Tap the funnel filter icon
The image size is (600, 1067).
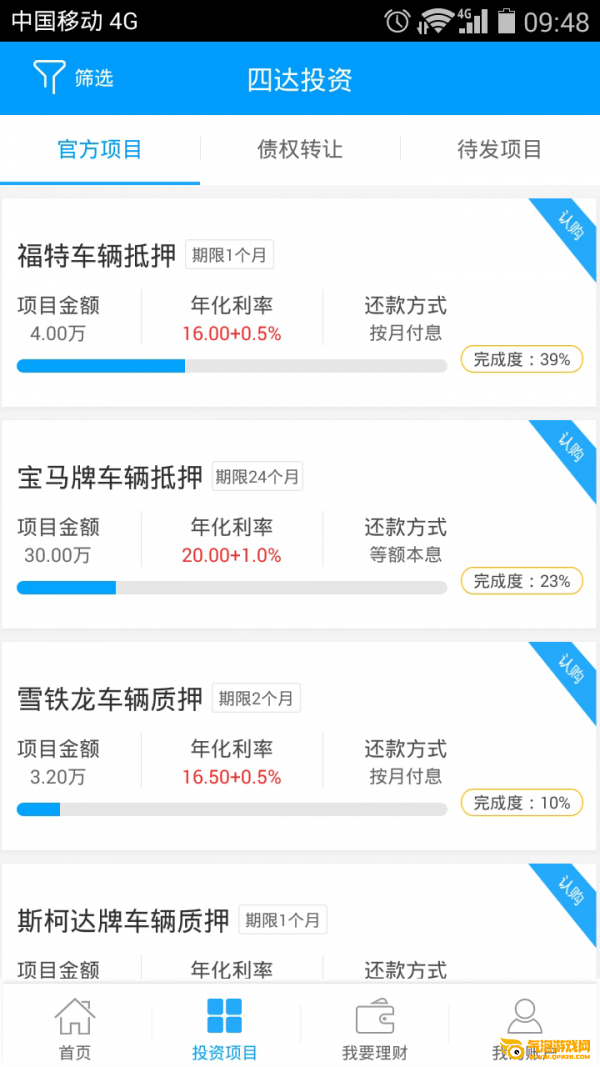point(49,78)
